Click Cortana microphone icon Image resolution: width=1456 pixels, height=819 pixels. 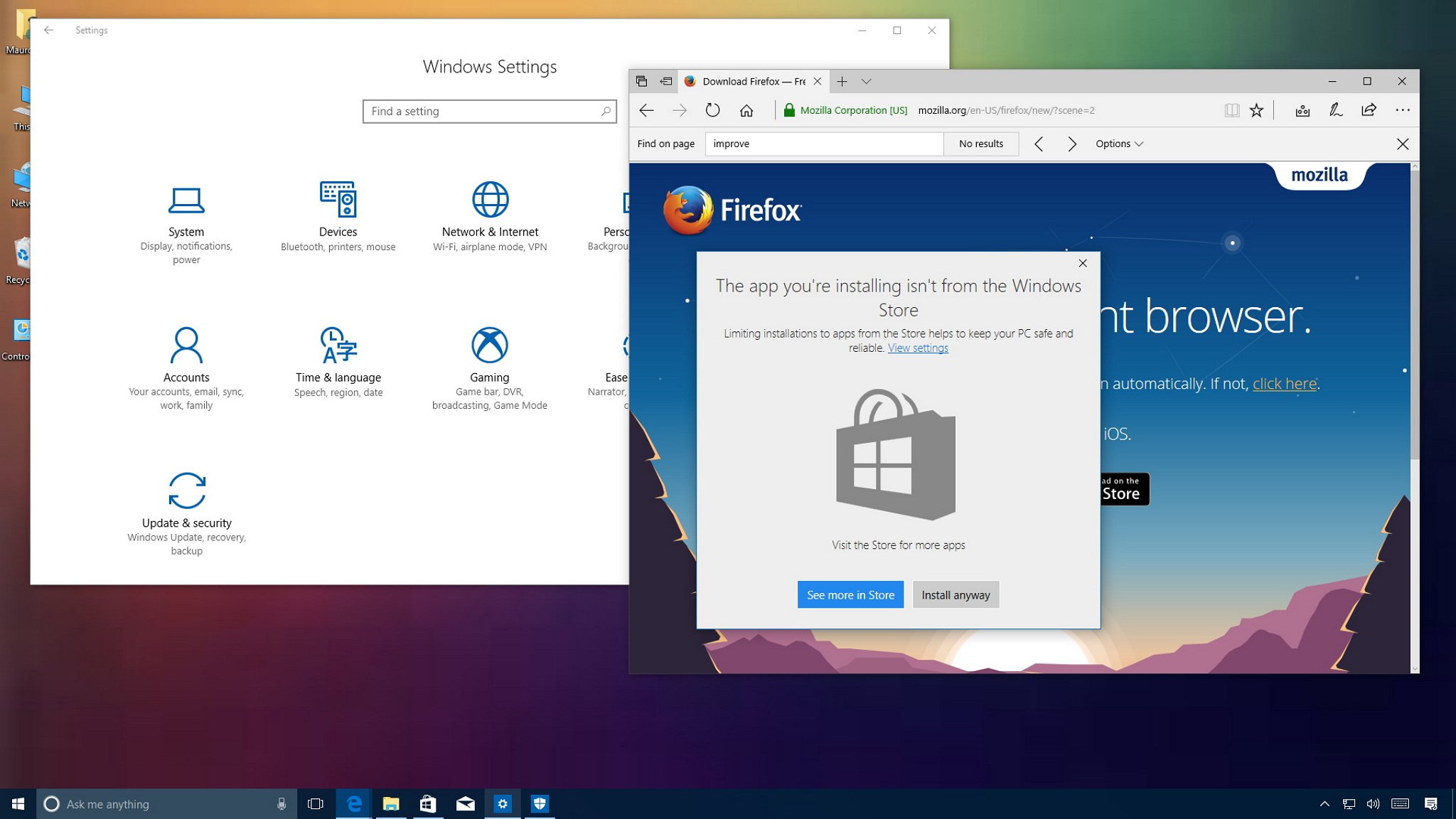282,804
